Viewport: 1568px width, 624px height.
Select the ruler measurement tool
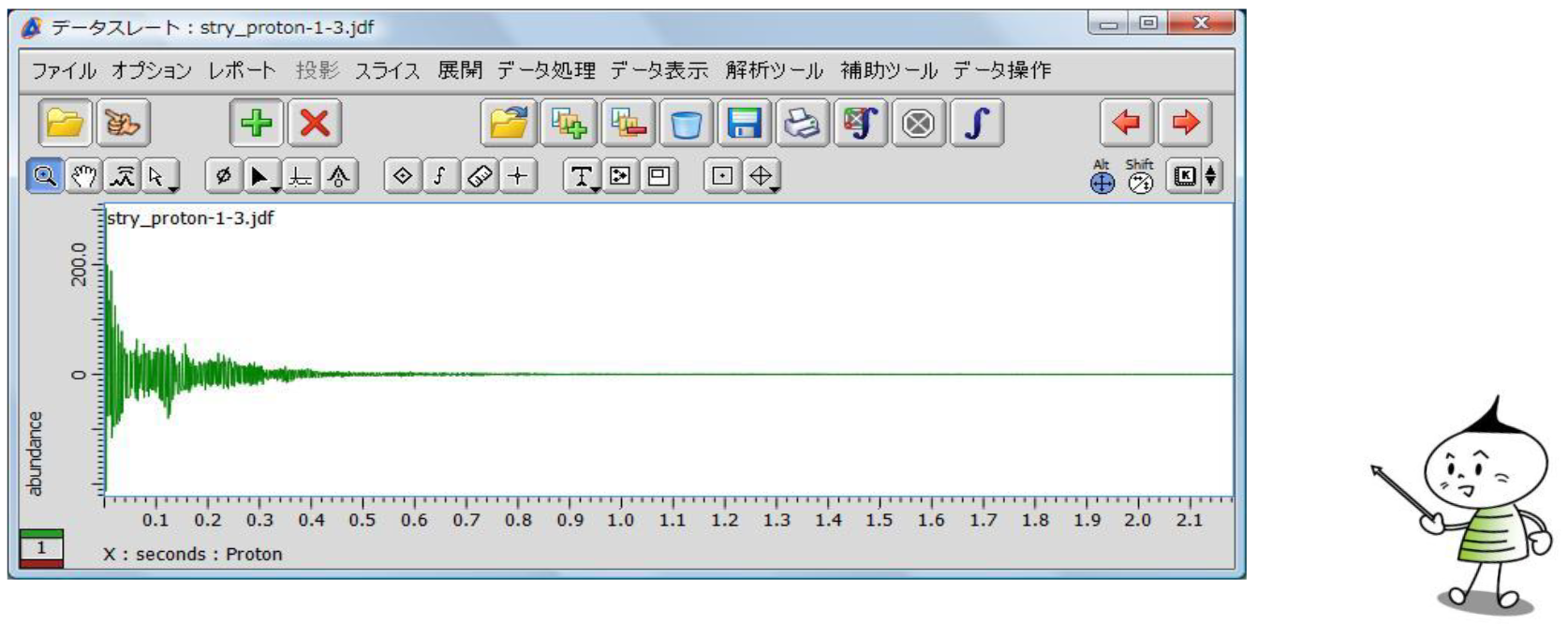point(480,176)
